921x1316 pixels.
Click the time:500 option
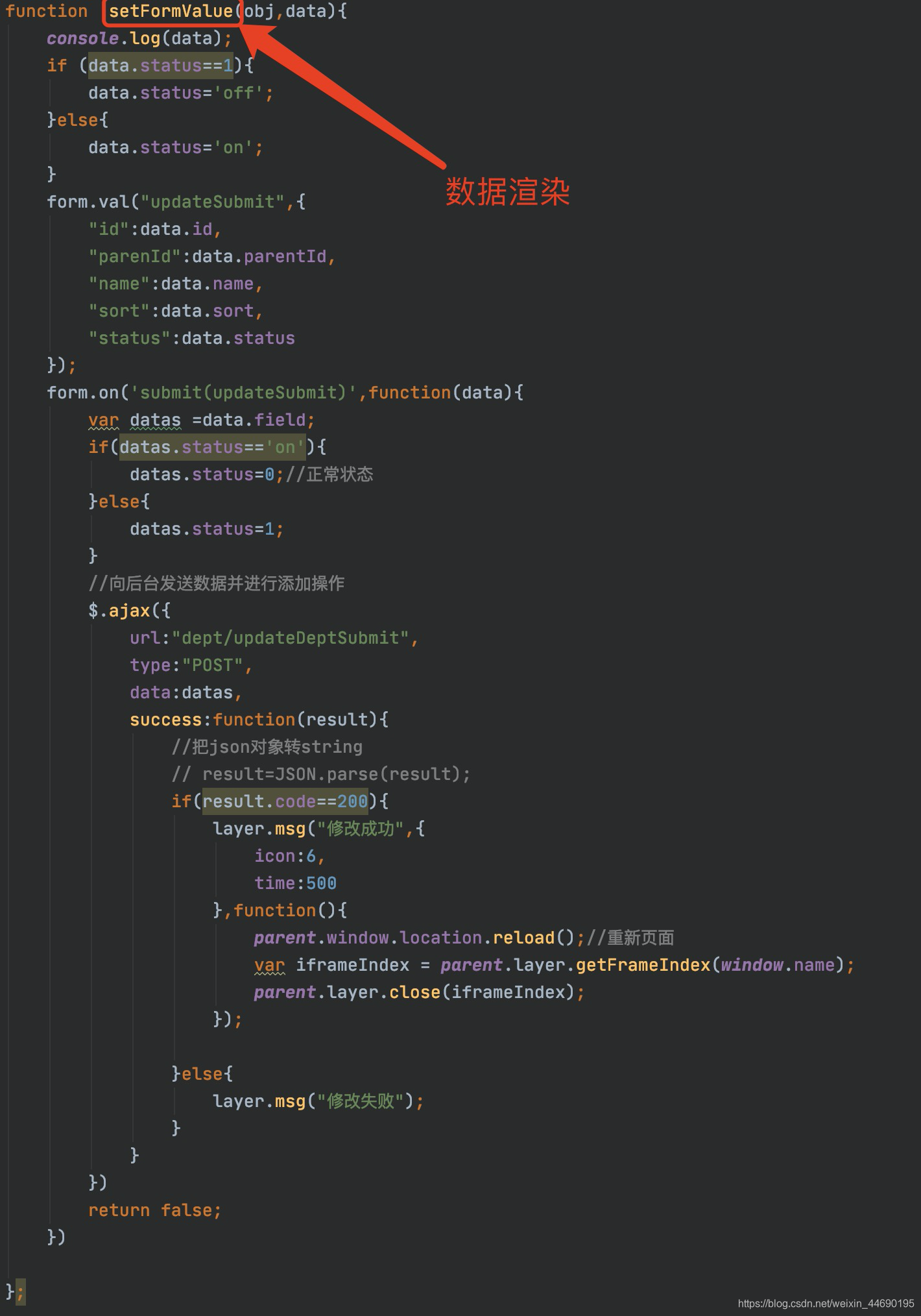pyautogui.click(x=295, y=883)
